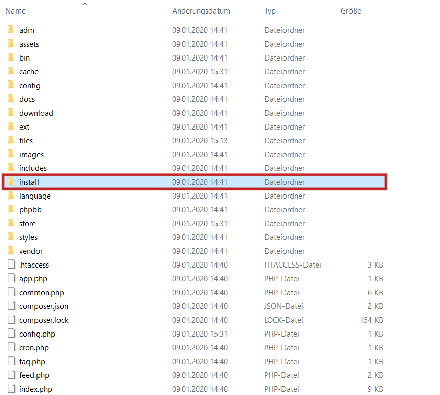Click the download folder icon

coord(11,113)
